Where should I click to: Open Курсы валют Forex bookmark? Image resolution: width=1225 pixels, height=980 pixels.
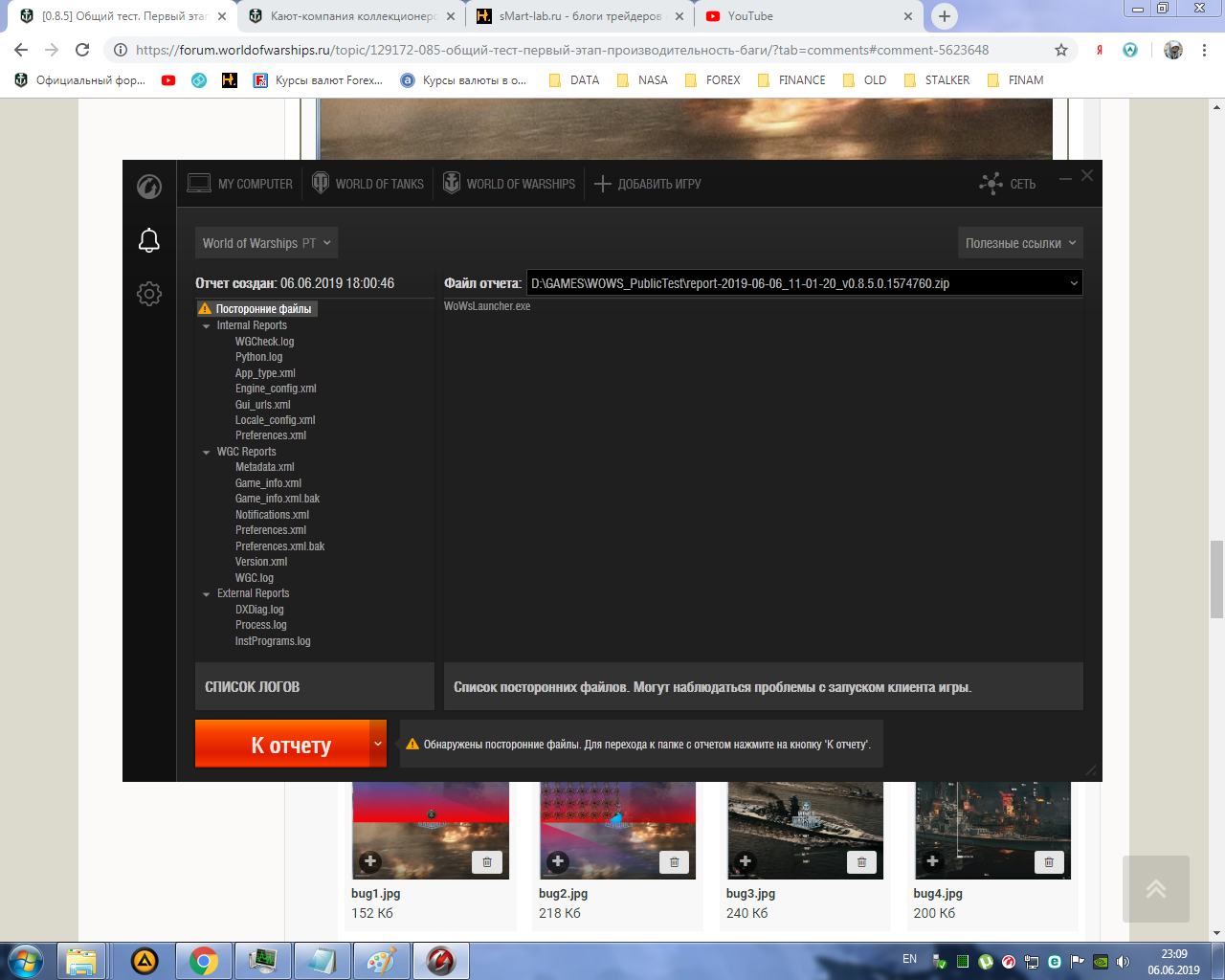coord(319,80)
